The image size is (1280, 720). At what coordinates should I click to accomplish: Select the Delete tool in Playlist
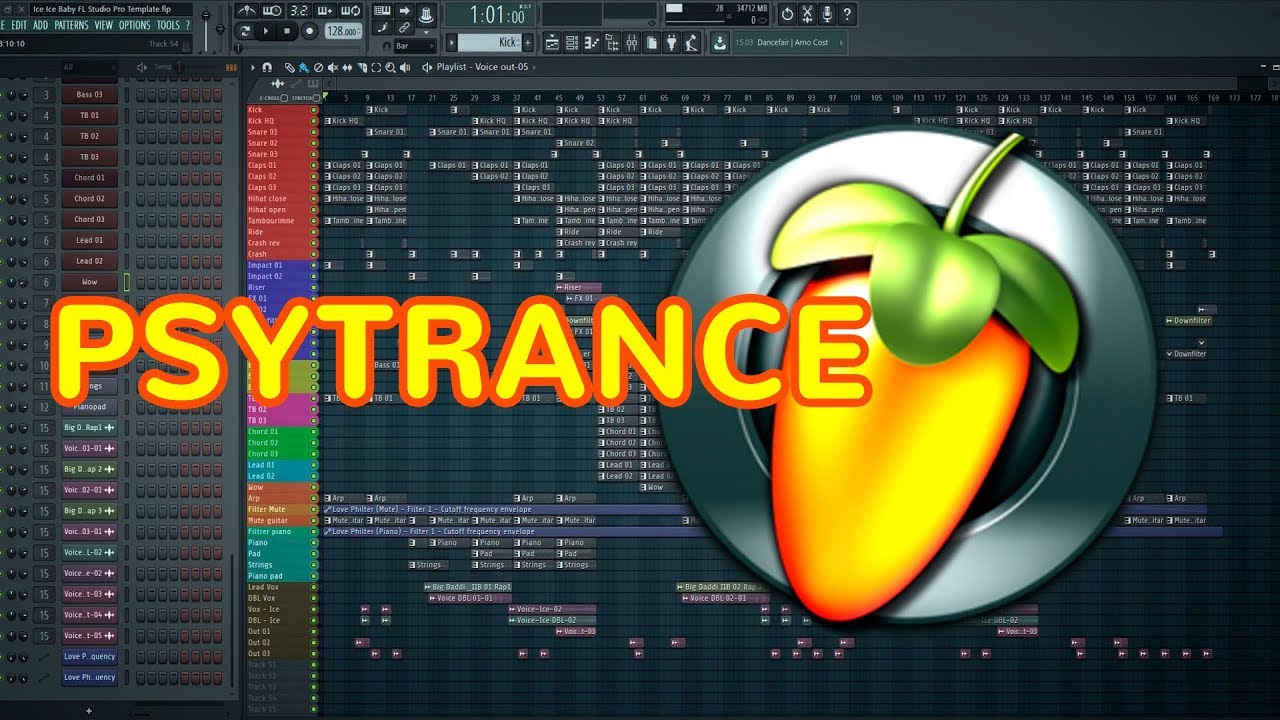[319, 67]
